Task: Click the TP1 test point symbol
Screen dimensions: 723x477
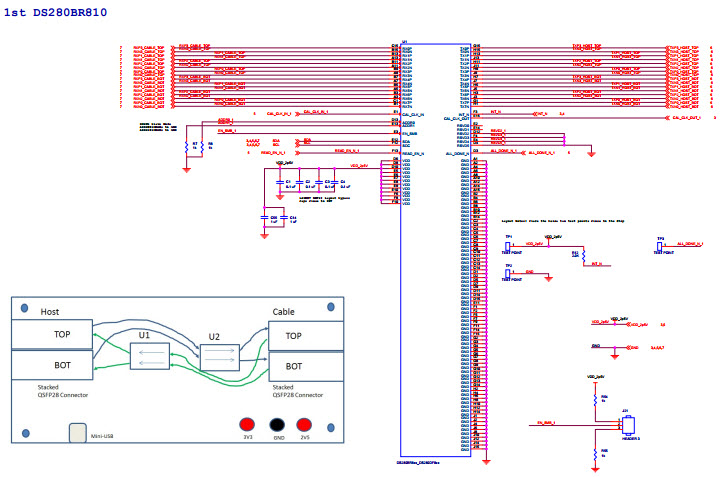Action: tap(508, 245)
